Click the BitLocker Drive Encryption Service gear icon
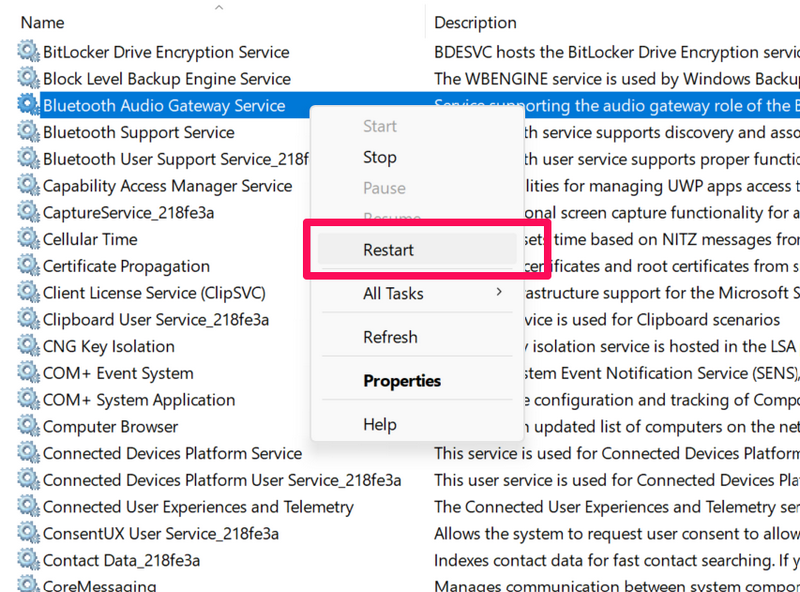This screenshot has width=800, height=592. click(x=28, y=52)
